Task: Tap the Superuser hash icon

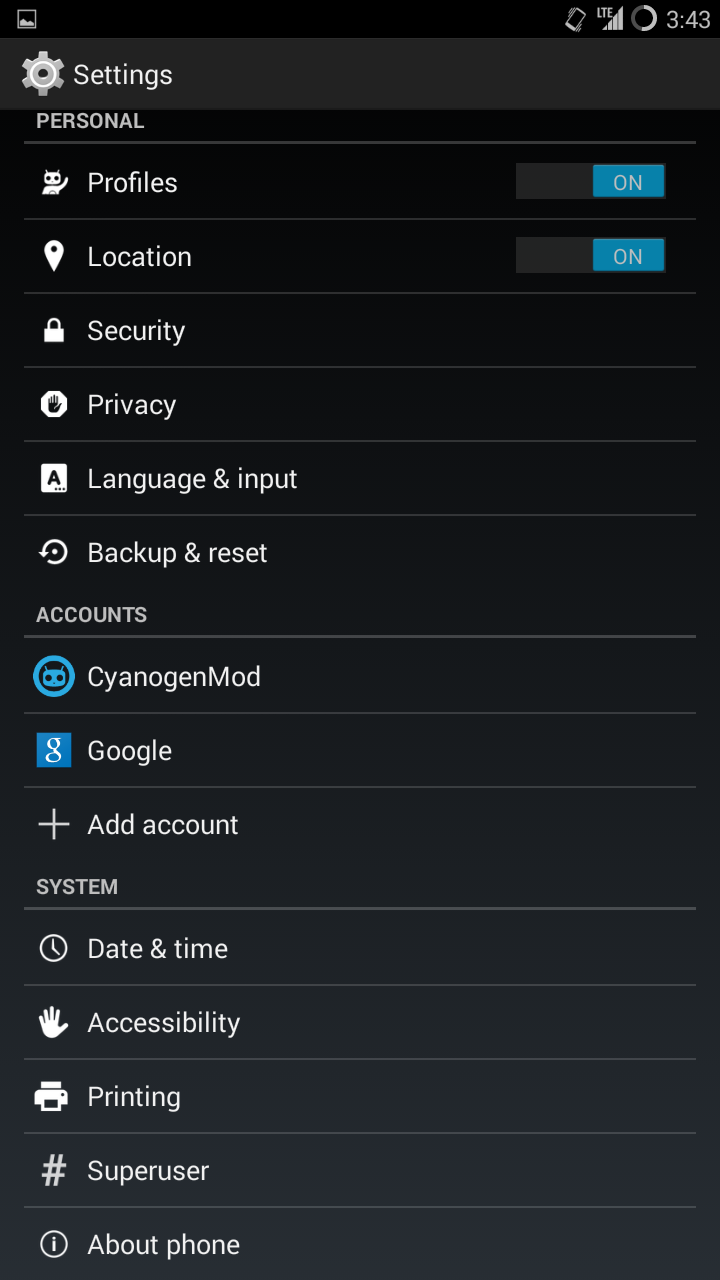Action: (53, 1170)
